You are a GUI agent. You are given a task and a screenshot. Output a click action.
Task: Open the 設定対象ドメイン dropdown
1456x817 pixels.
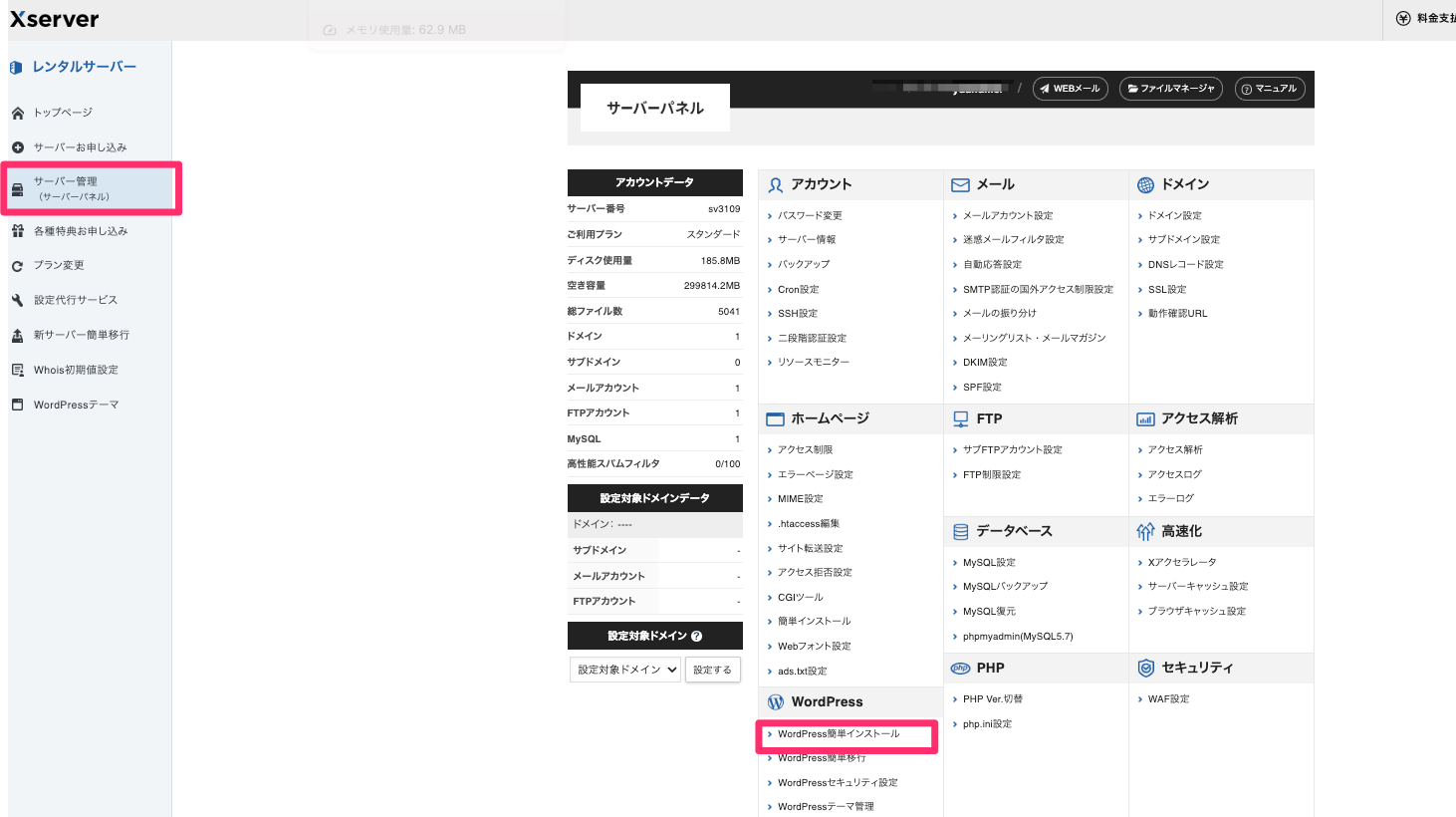pos(624,669)
